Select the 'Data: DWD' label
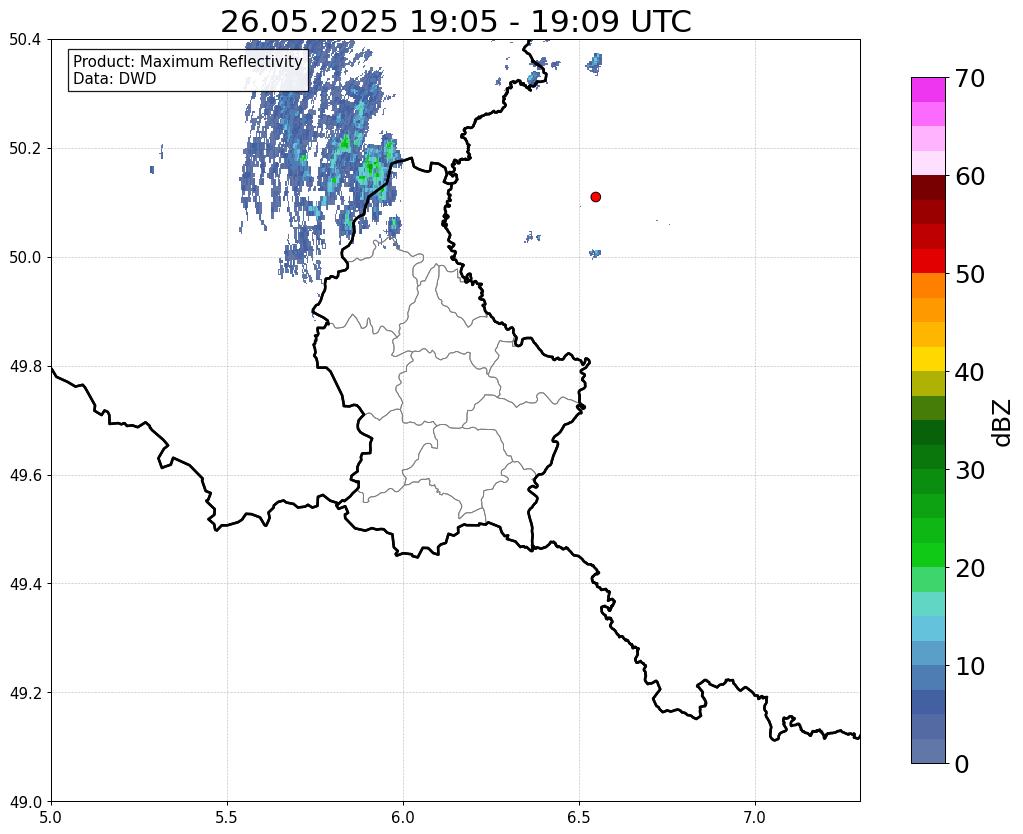The width and height of the screenshot is (1023, 834). tap(115, 78)
